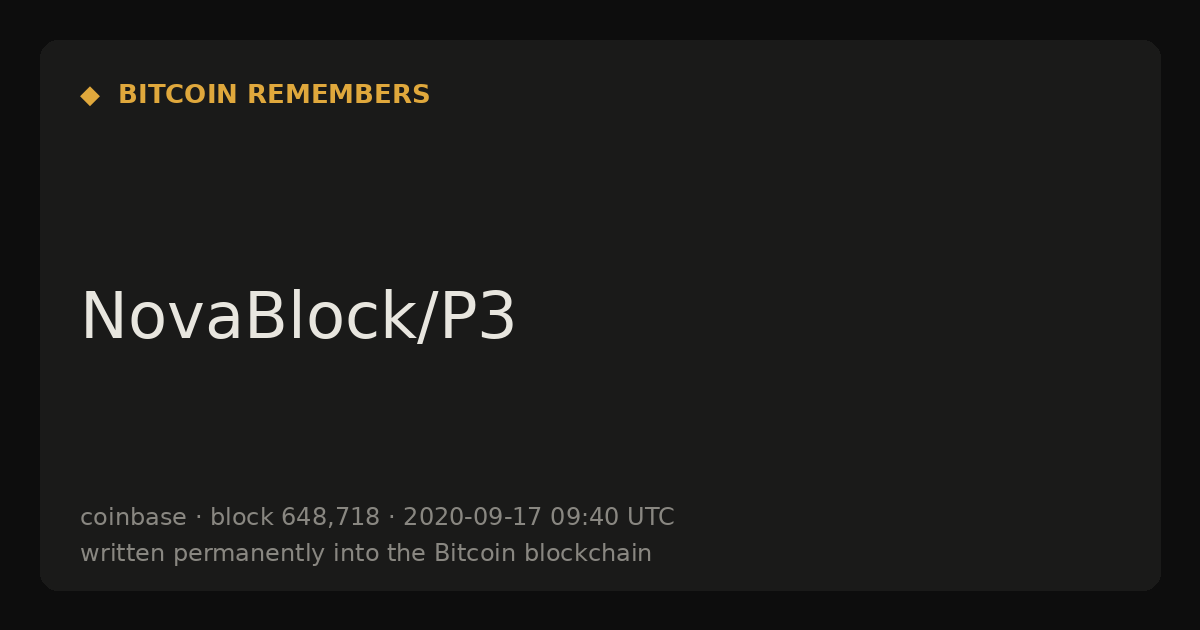
Task: Click the UTC timezone label
Action: click(x=650, y=517)
